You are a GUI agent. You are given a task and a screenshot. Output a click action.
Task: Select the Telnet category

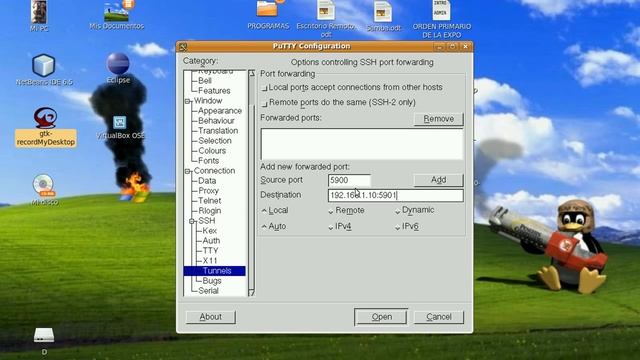tap(210, 201)
